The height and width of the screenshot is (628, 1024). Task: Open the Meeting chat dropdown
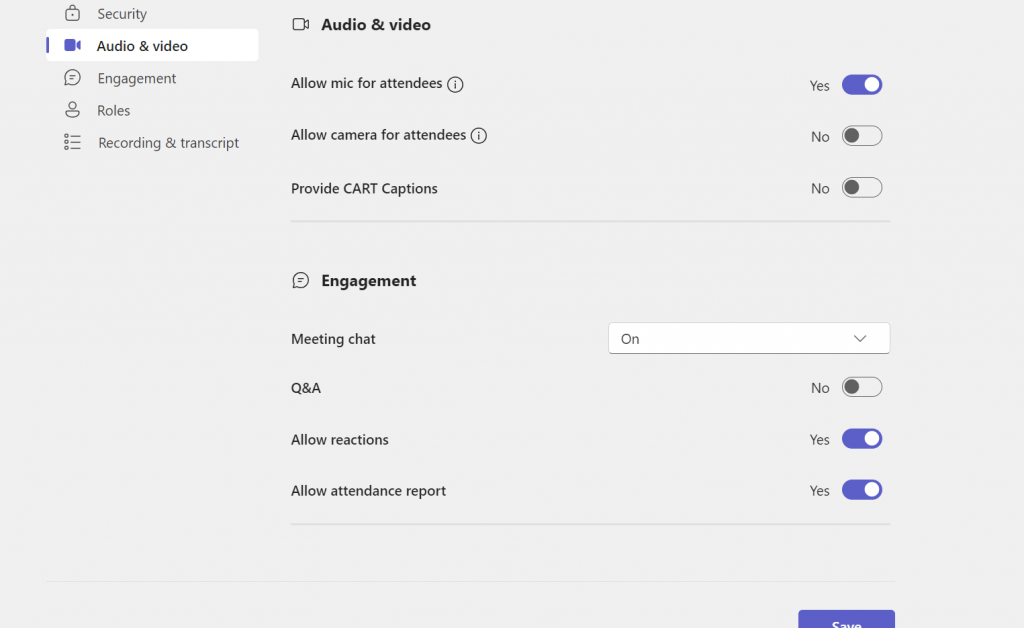click(748, 339)
